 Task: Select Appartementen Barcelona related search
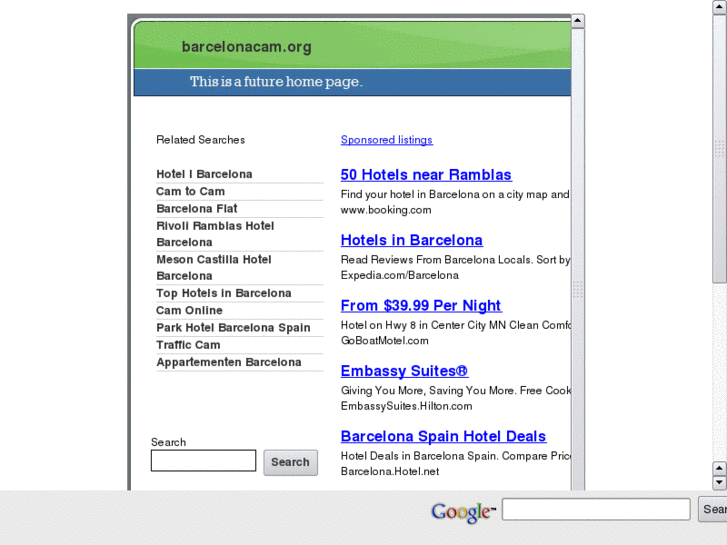coord(229,362)
